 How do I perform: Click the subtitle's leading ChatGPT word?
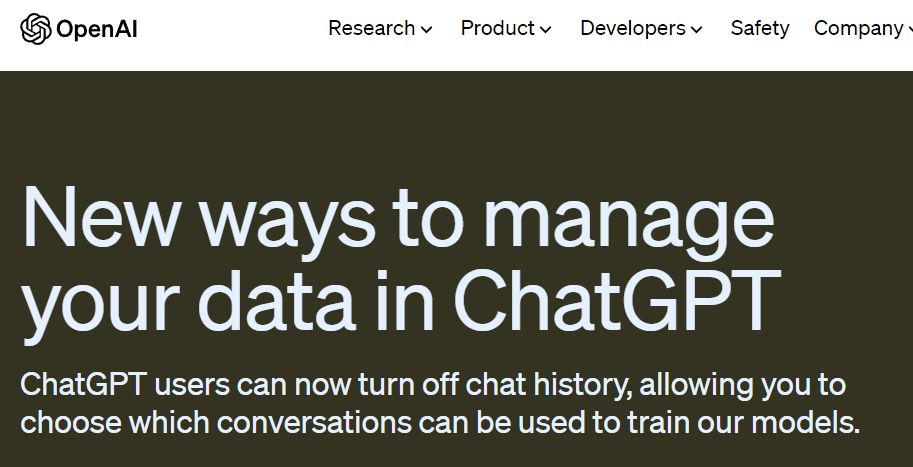(x=83, y=385)
